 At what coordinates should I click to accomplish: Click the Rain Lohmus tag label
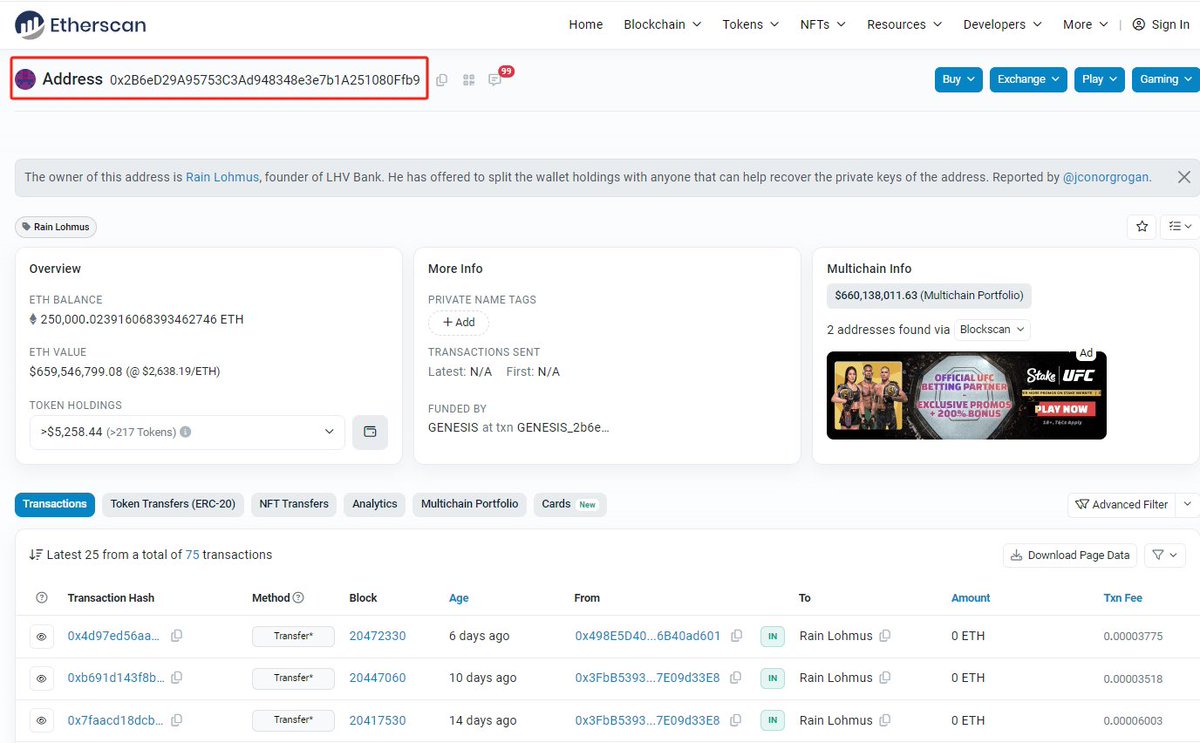pos(56,227)
